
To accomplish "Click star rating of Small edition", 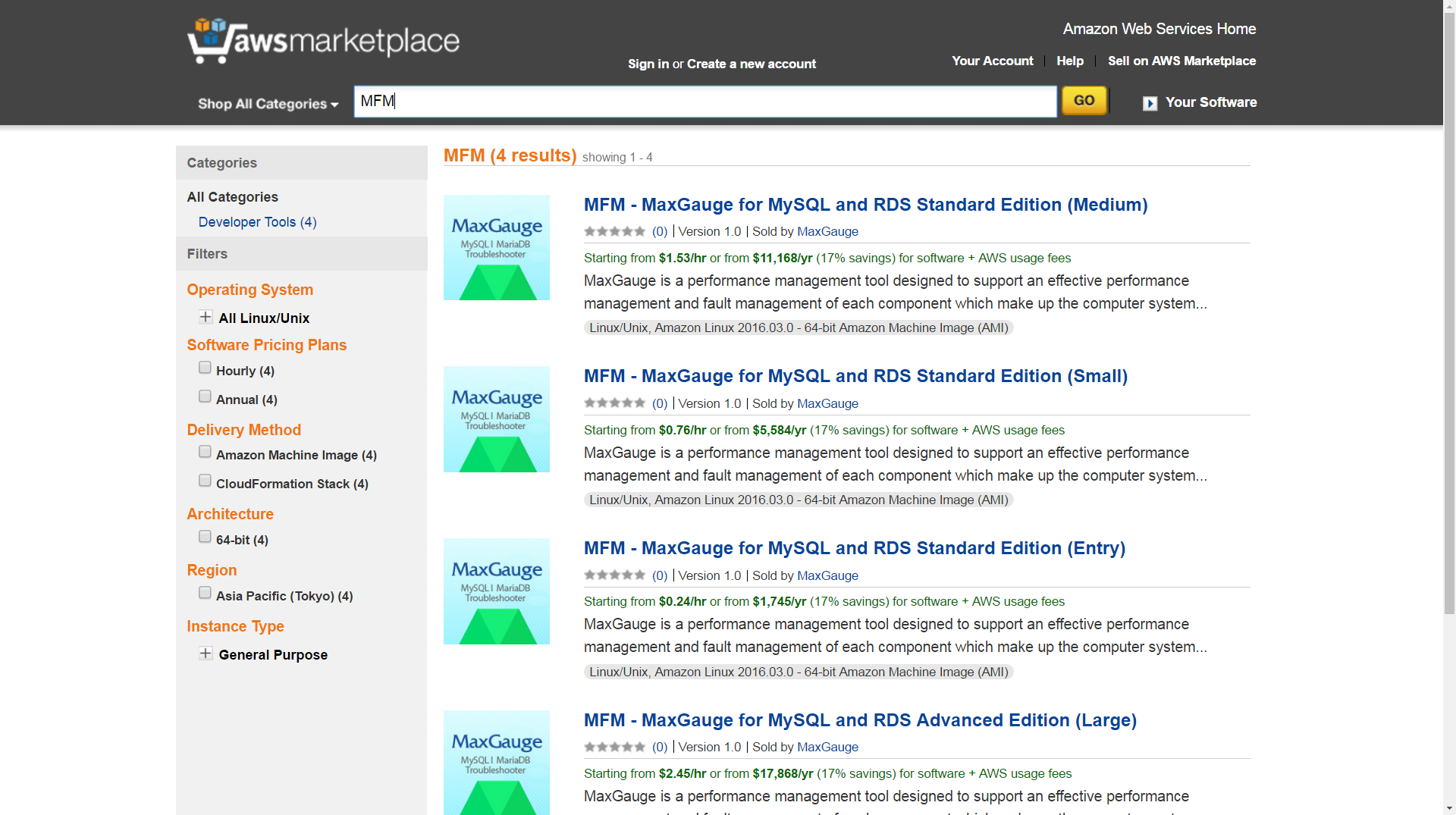I will pyautogui.click(x=614, y=403).
